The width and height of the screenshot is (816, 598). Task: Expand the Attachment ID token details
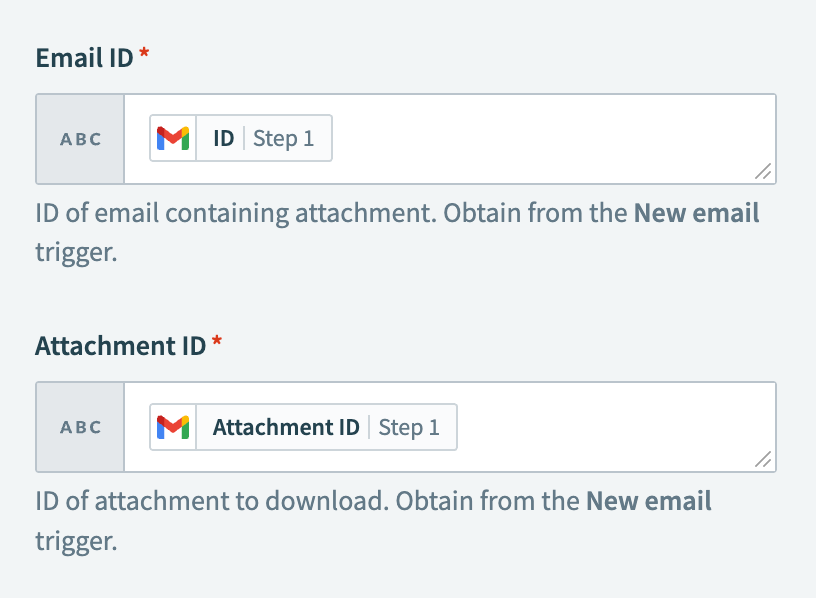[285, 427]
